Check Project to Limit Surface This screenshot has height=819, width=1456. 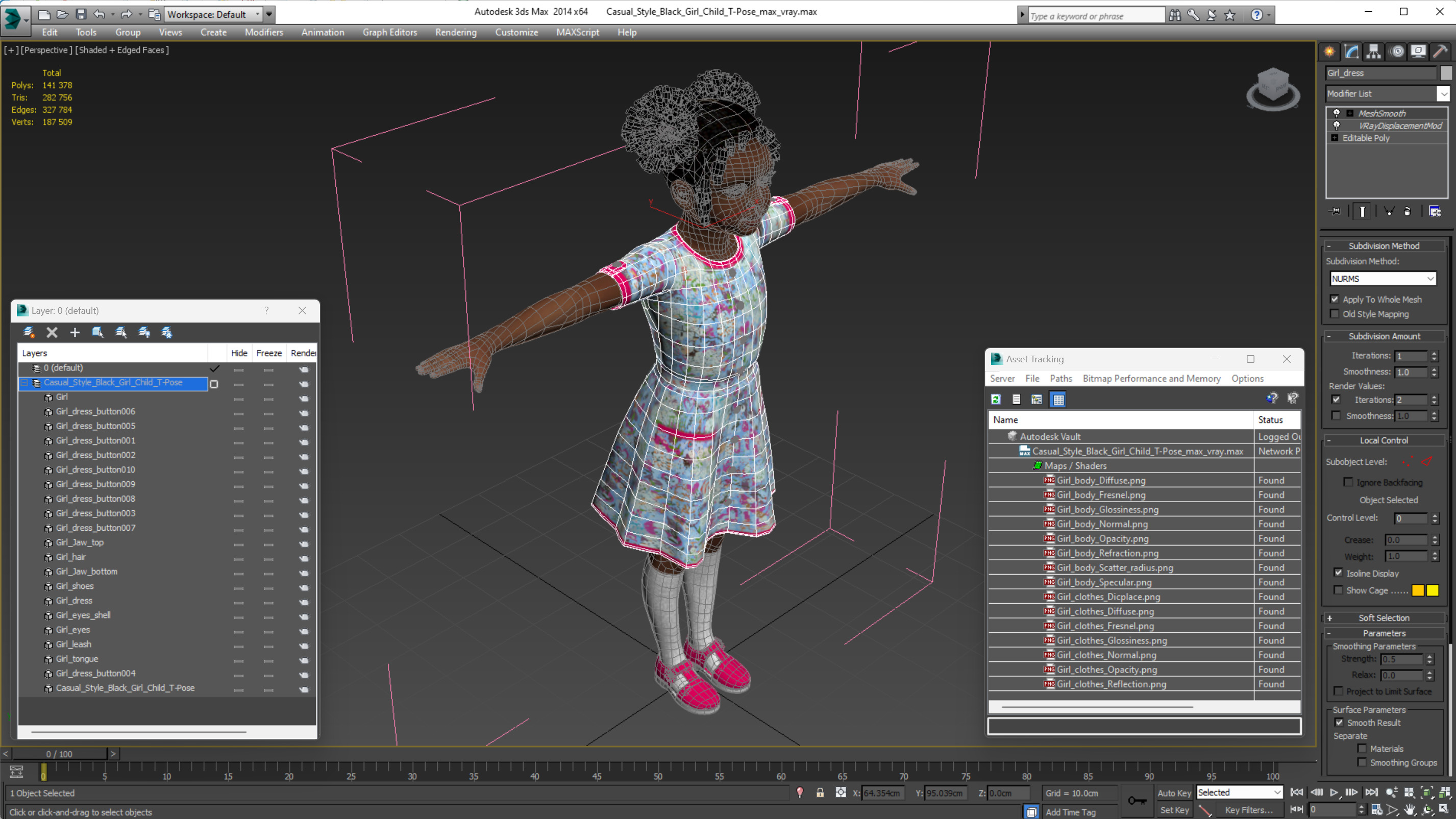point(1339,691)
